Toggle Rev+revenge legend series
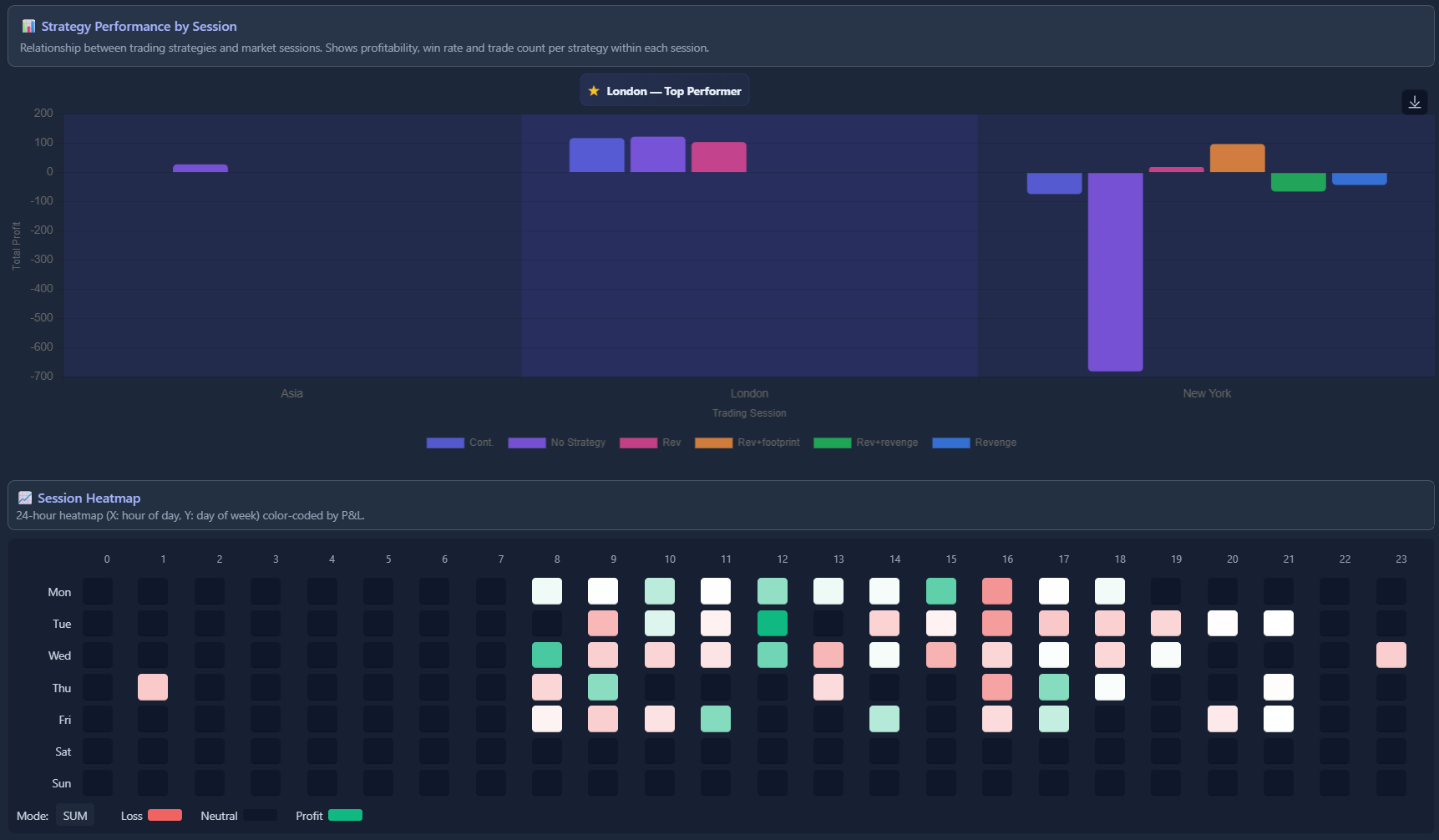The width and height of the screenshot is (1439, 840). pos(865,443)
